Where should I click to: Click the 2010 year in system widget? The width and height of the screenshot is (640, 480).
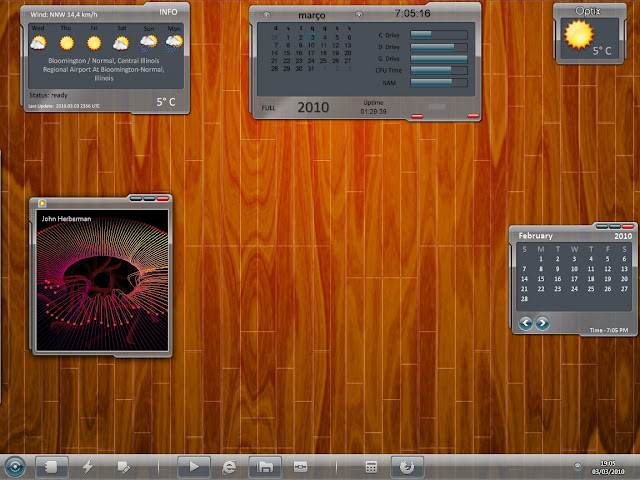(313, 107)
